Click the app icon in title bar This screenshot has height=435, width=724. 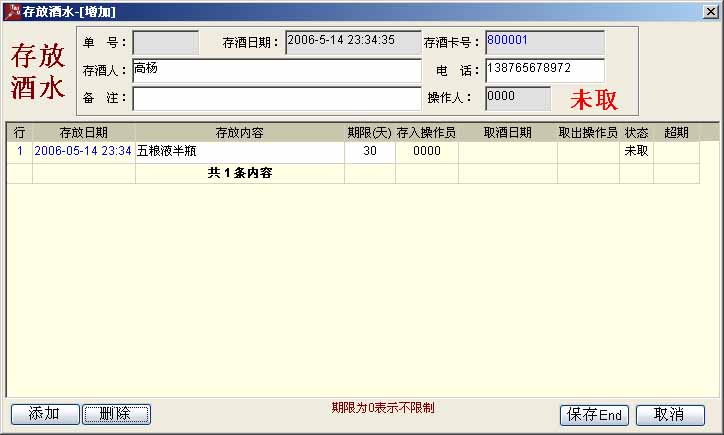click(12, 11)
